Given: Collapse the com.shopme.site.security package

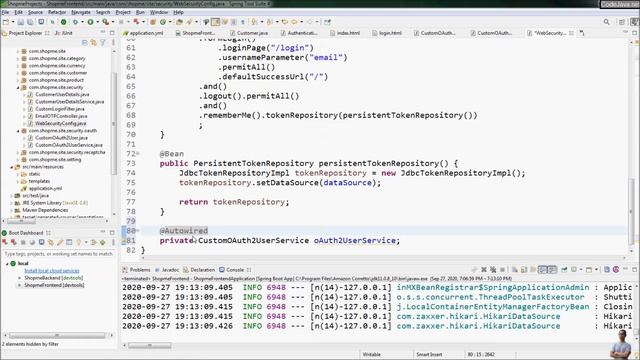Looking at the screenshot, I should 18,87.
